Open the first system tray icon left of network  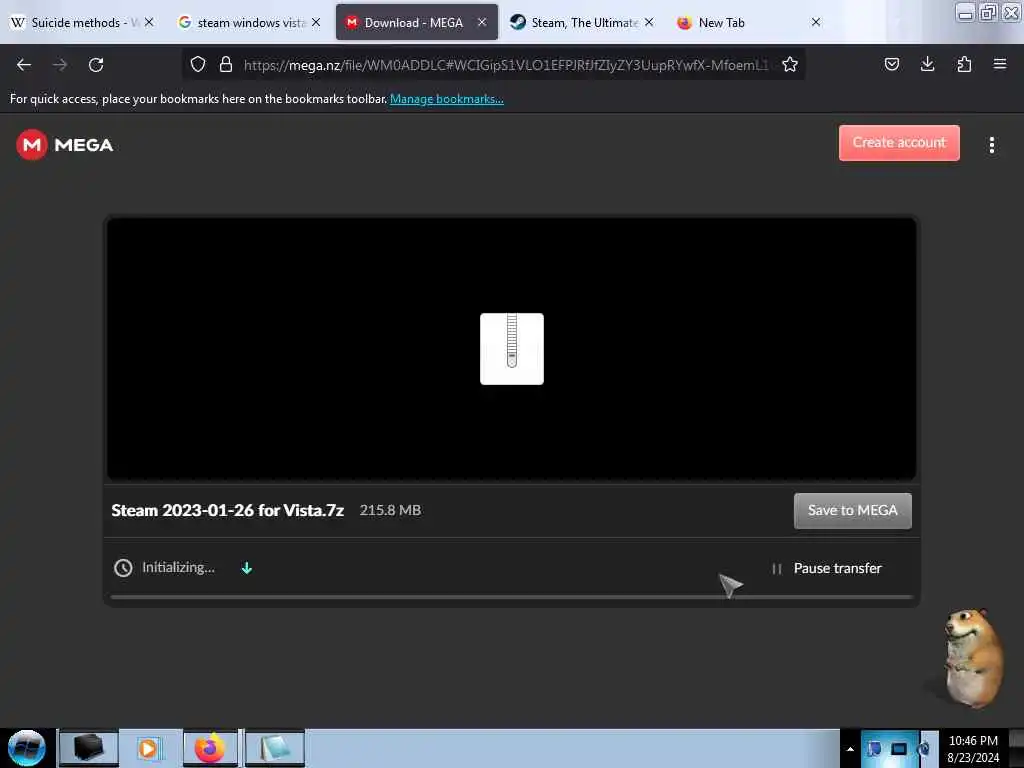pos(874,749)
